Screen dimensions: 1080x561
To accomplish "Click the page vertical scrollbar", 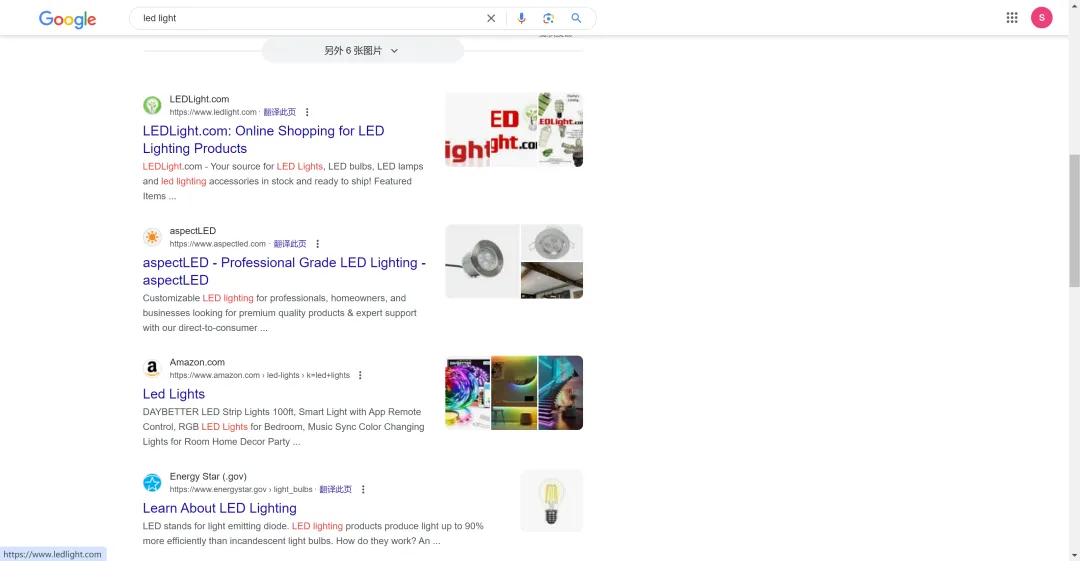I will pos(1073,200).
